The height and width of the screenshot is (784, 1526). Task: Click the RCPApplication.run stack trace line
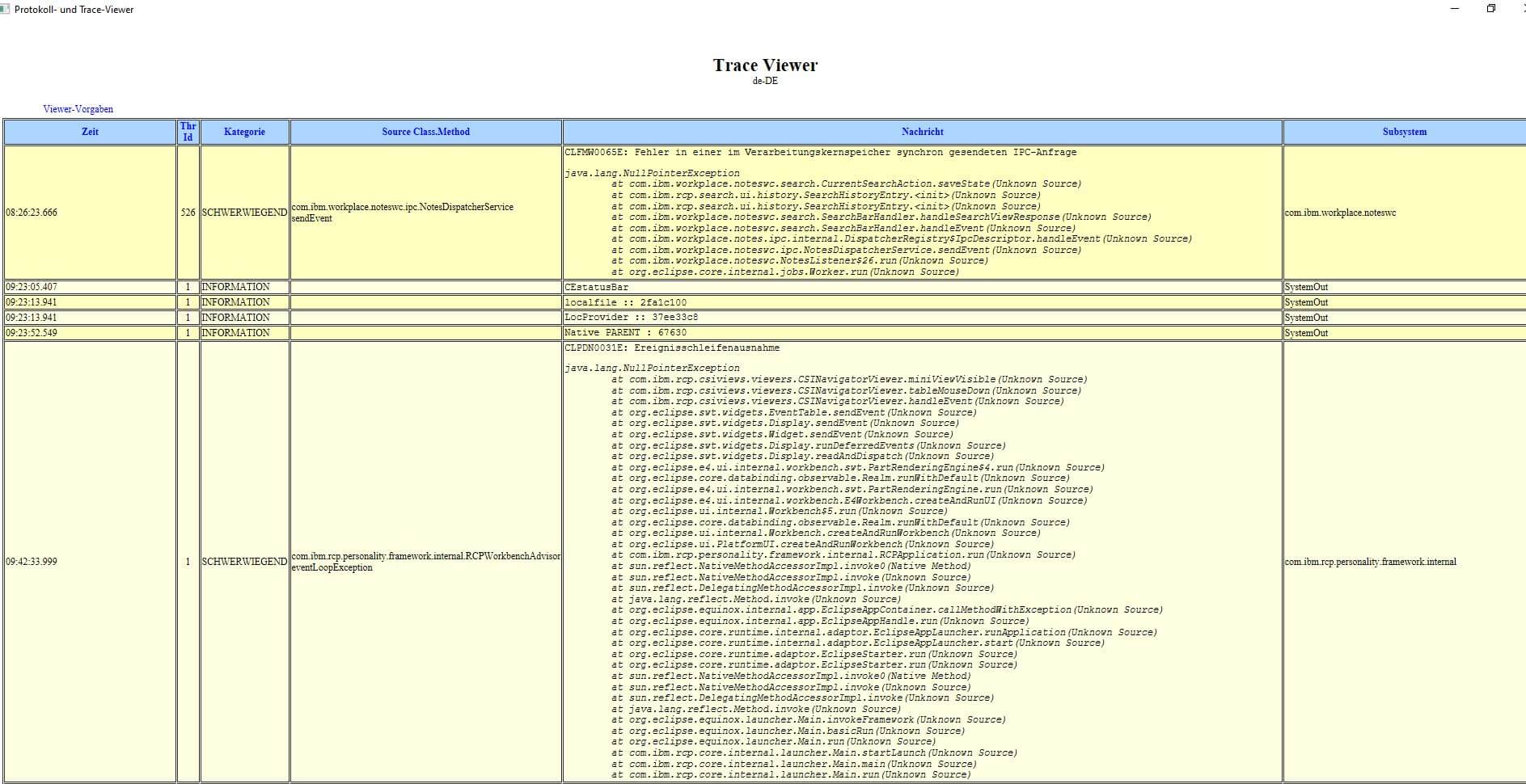pos(843,554)
